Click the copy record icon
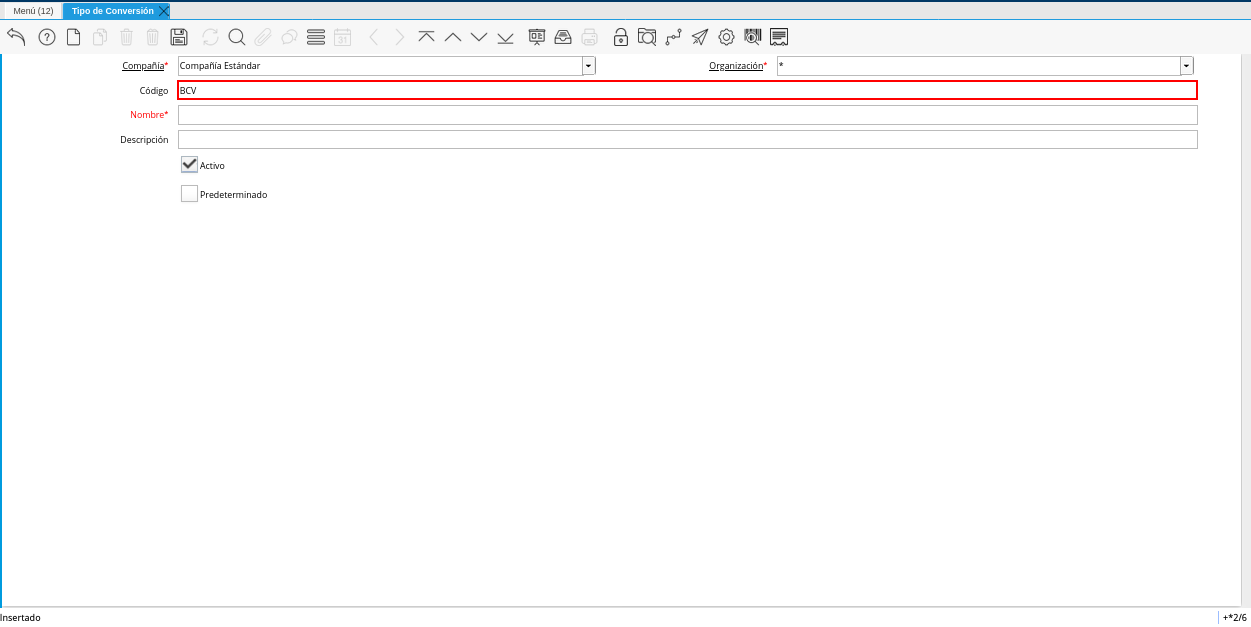This screenshot has height=627, width=1251. (100, 37)
